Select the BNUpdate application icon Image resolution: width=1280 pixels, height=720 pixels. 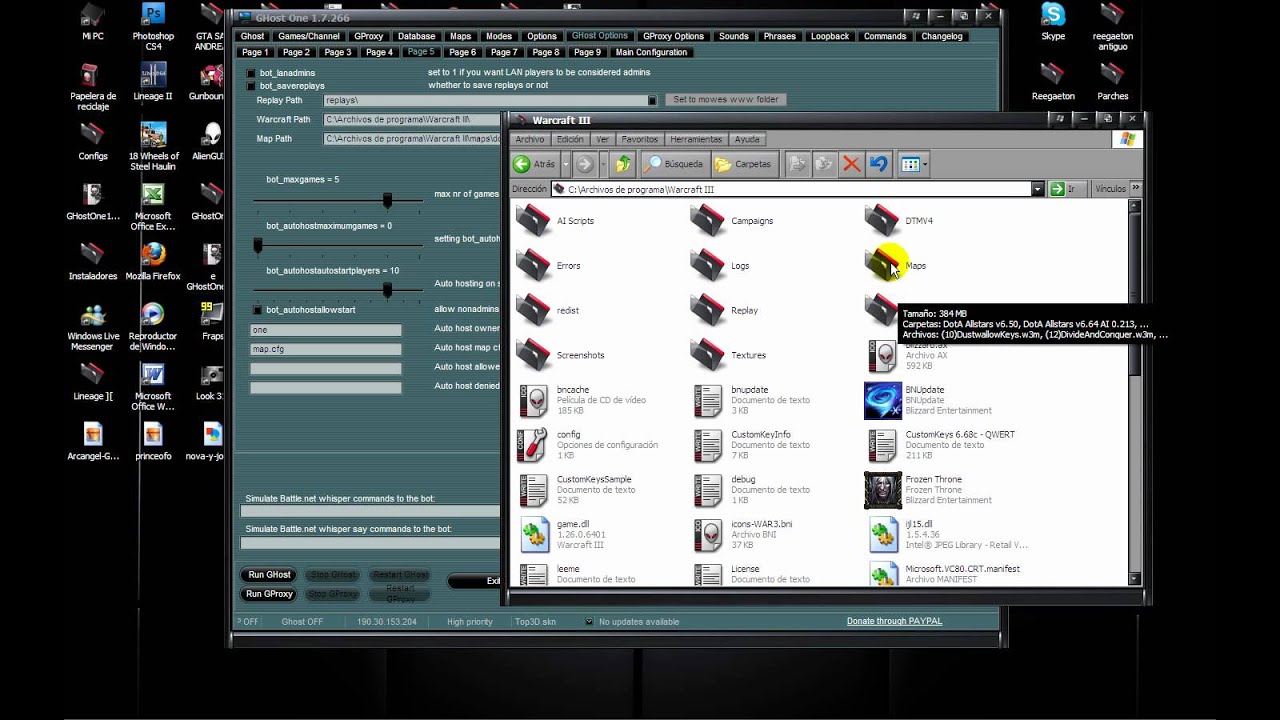(x=883, y=400)
